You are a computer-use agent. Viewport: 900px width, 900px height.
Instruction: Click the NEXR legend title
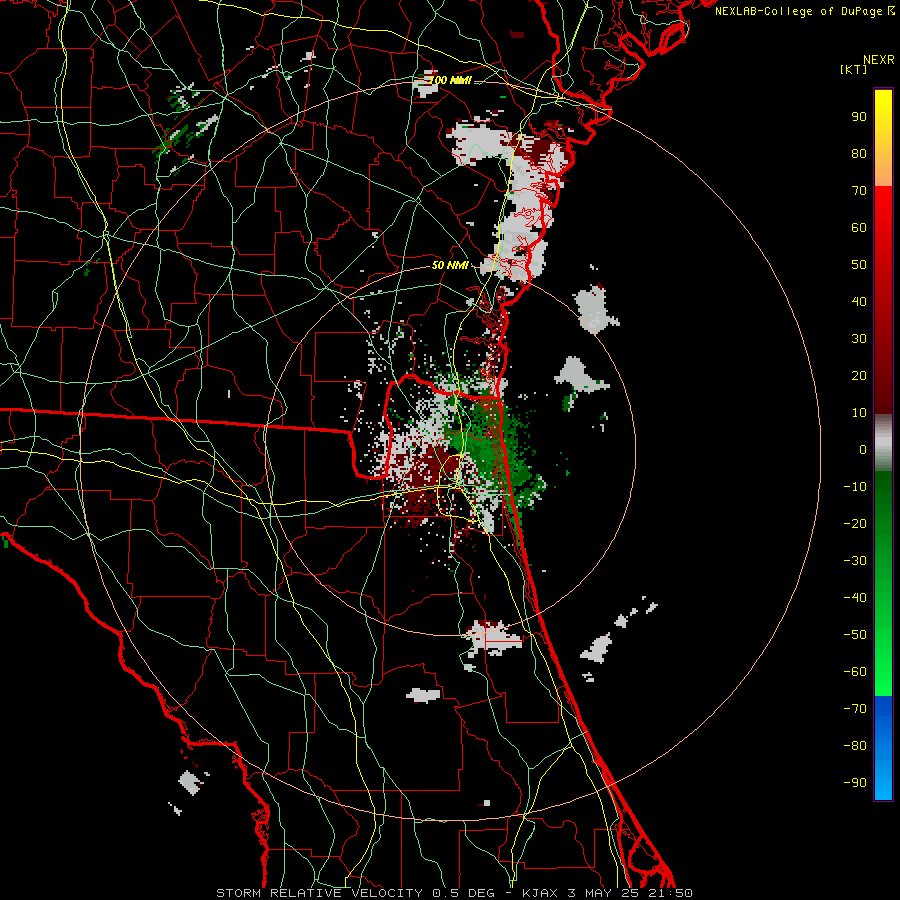coord(879,60)
